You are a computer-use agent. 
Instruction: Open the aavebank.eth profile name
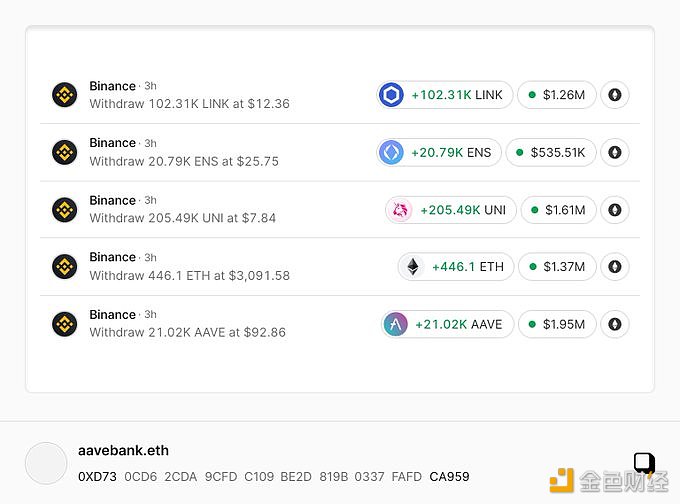click(x=123, y=451)
